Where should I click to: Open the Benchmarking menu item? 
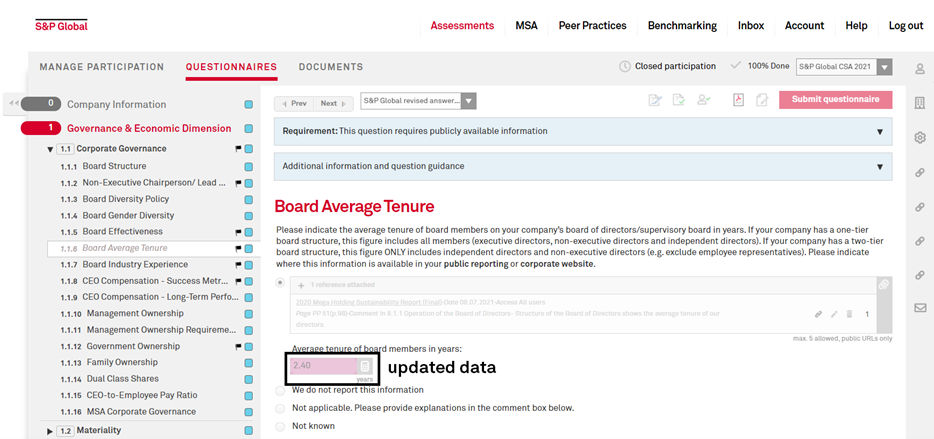click(682, 26)
